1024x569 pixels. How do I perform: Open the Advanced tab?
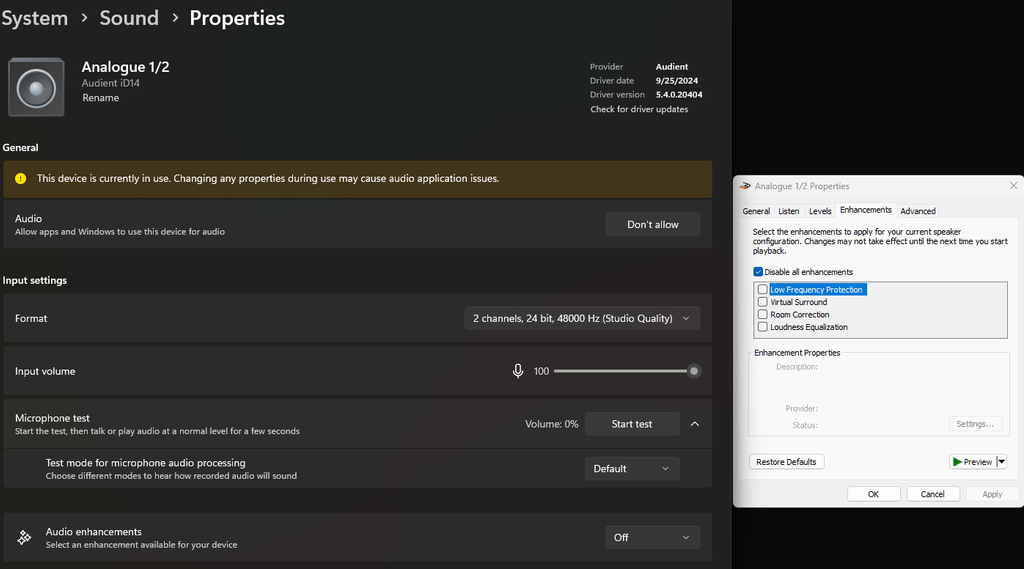[x=917, y=211]
